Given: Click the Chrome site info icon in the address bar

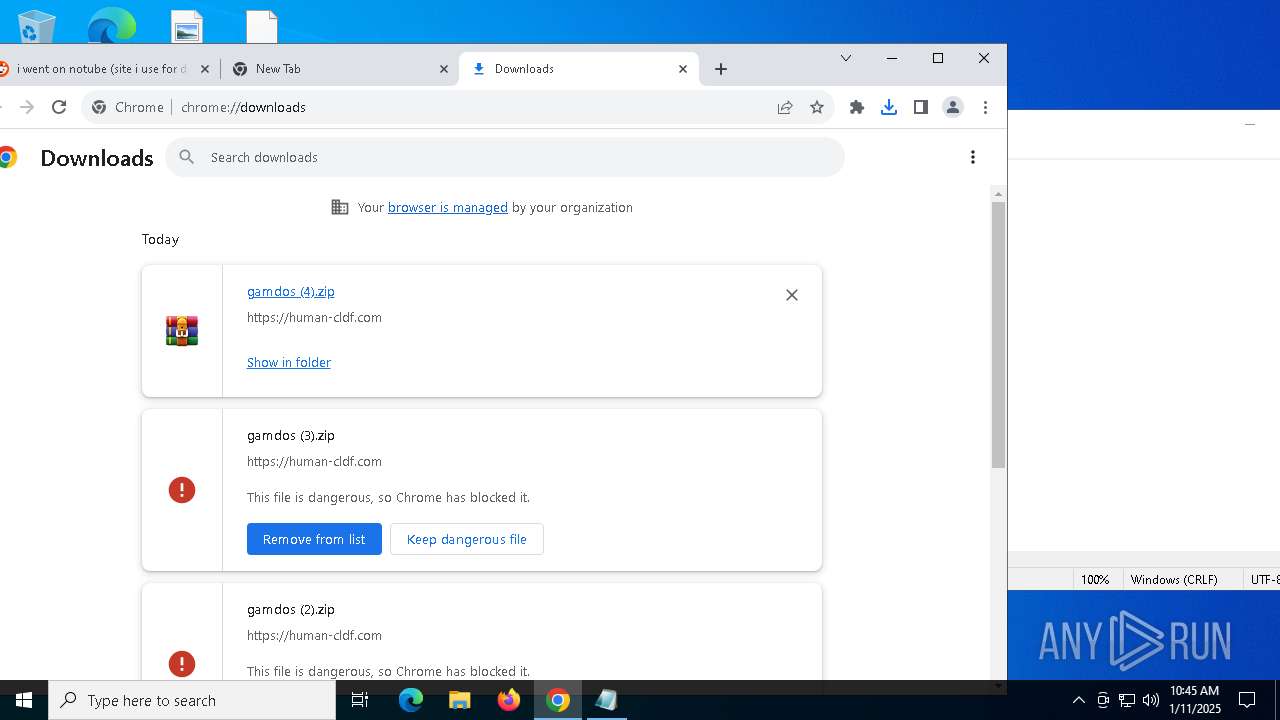Looking at the screenshot, I should coord(99,107).
